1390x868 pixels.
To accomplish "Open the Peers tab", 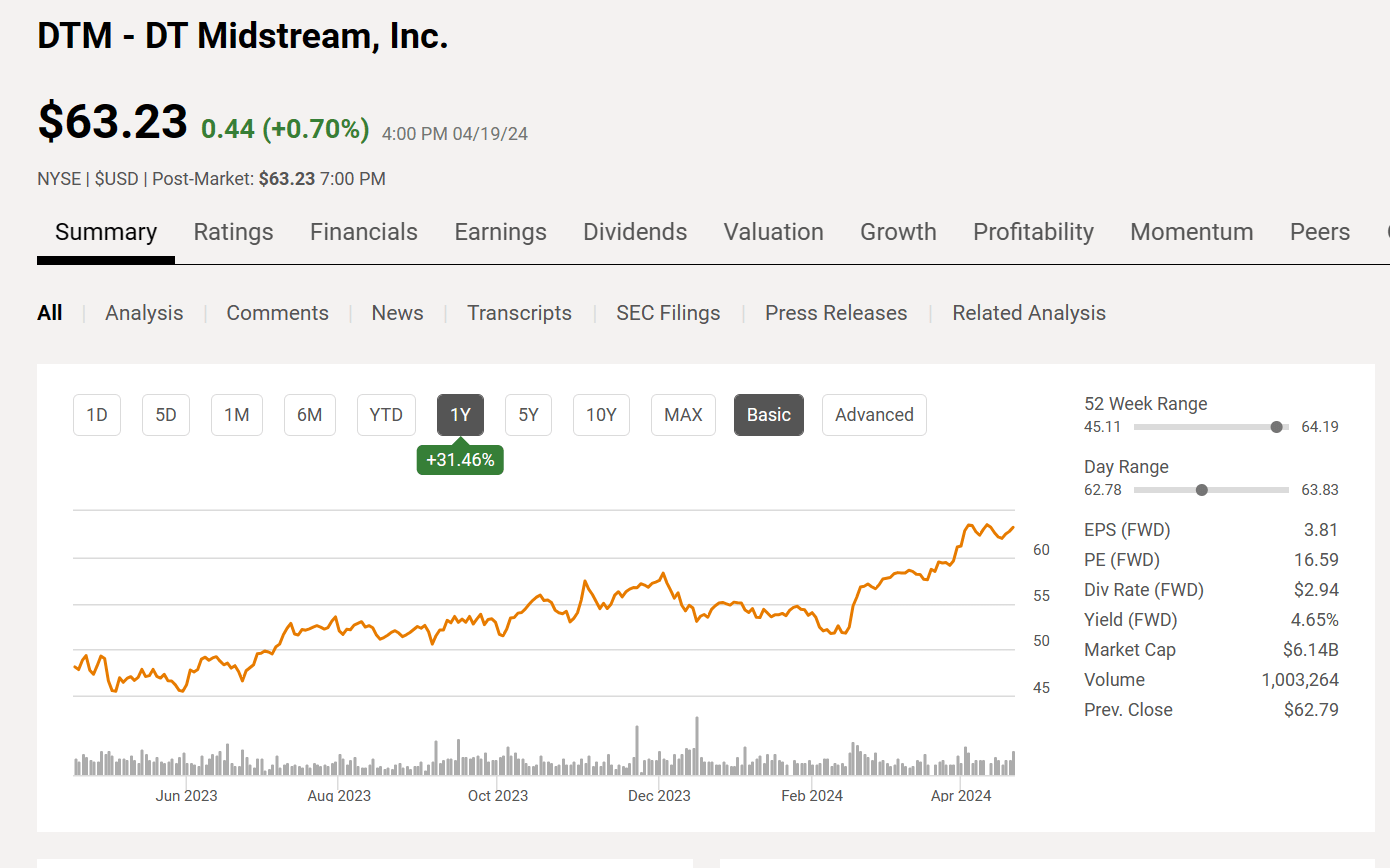I will 1319,231.
